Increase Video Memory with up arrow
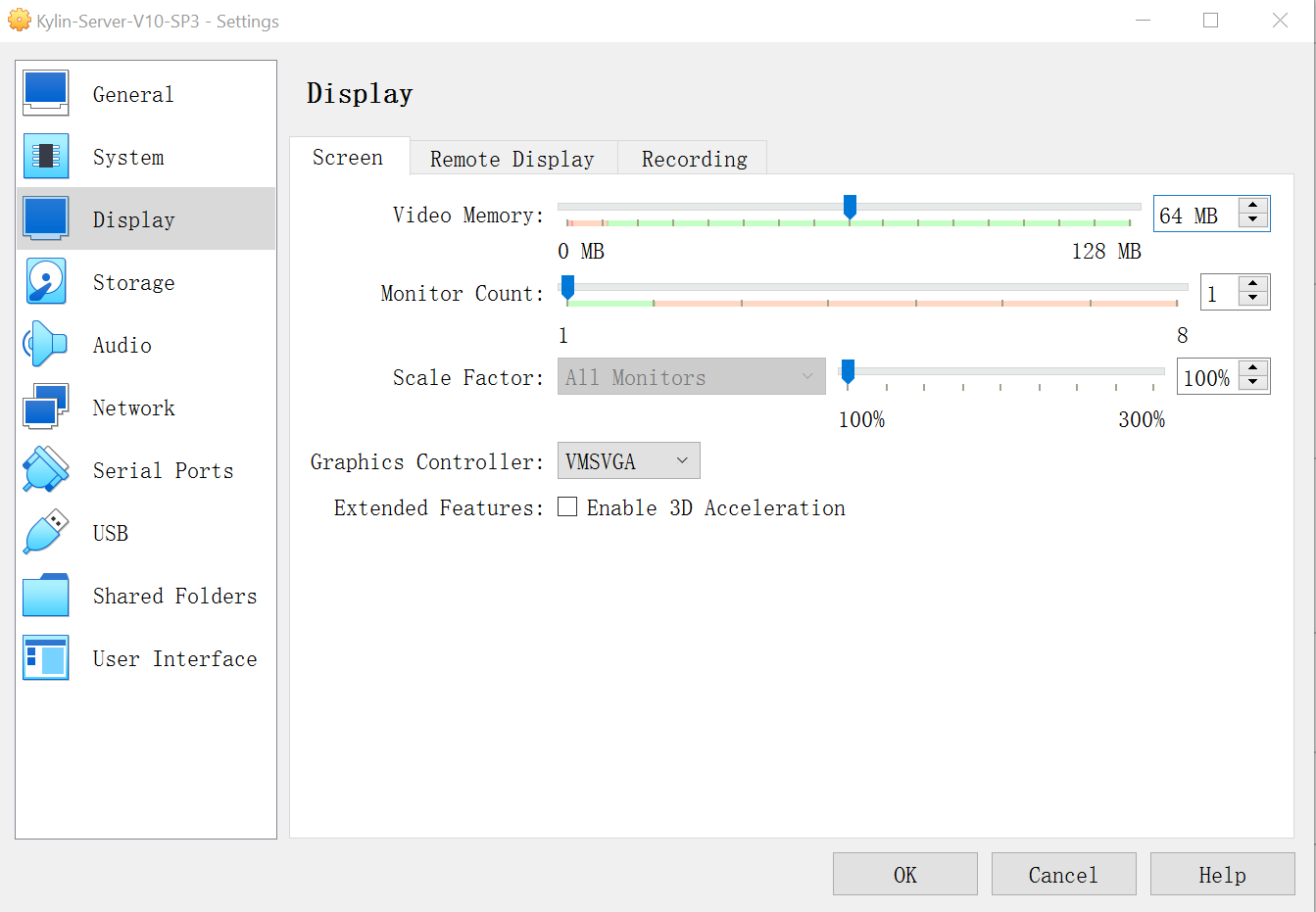 (x=1253, y=206)
